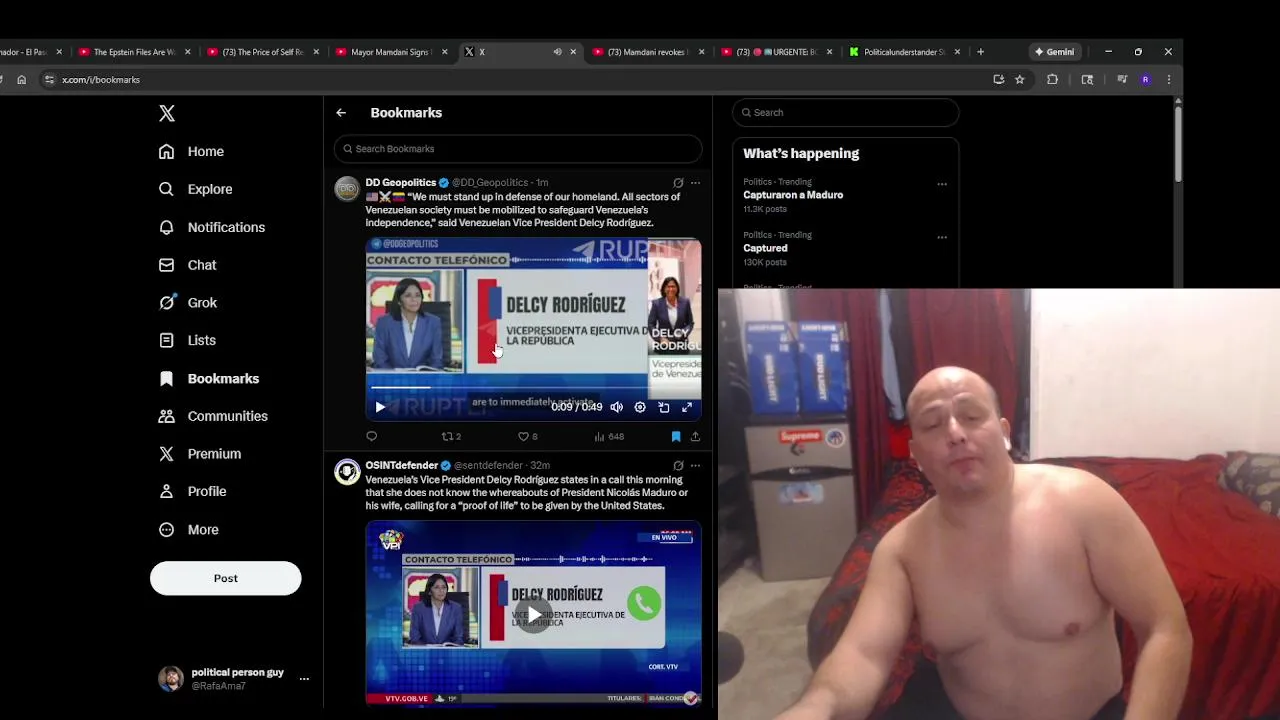Open Grok in the sidebar

pyautogui.click(x=187, y=302)
